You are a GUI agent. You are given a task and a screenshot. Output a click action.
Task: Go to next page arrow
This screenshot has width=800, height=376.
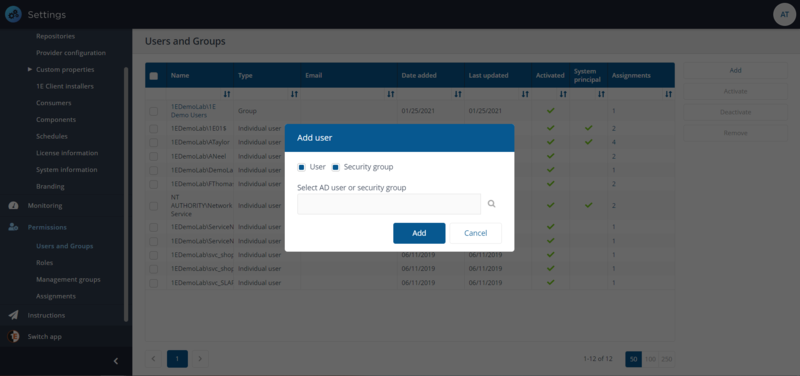pyautogui.click(x=200, y=359)
